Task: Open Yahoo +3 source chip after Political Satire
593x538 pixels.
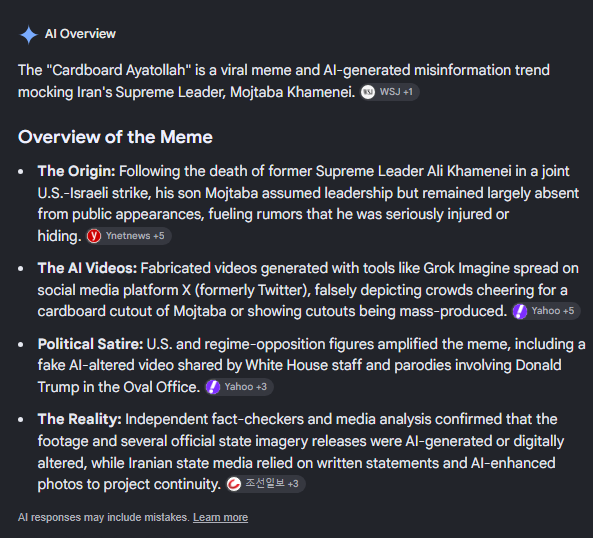Action: point(239,387)
